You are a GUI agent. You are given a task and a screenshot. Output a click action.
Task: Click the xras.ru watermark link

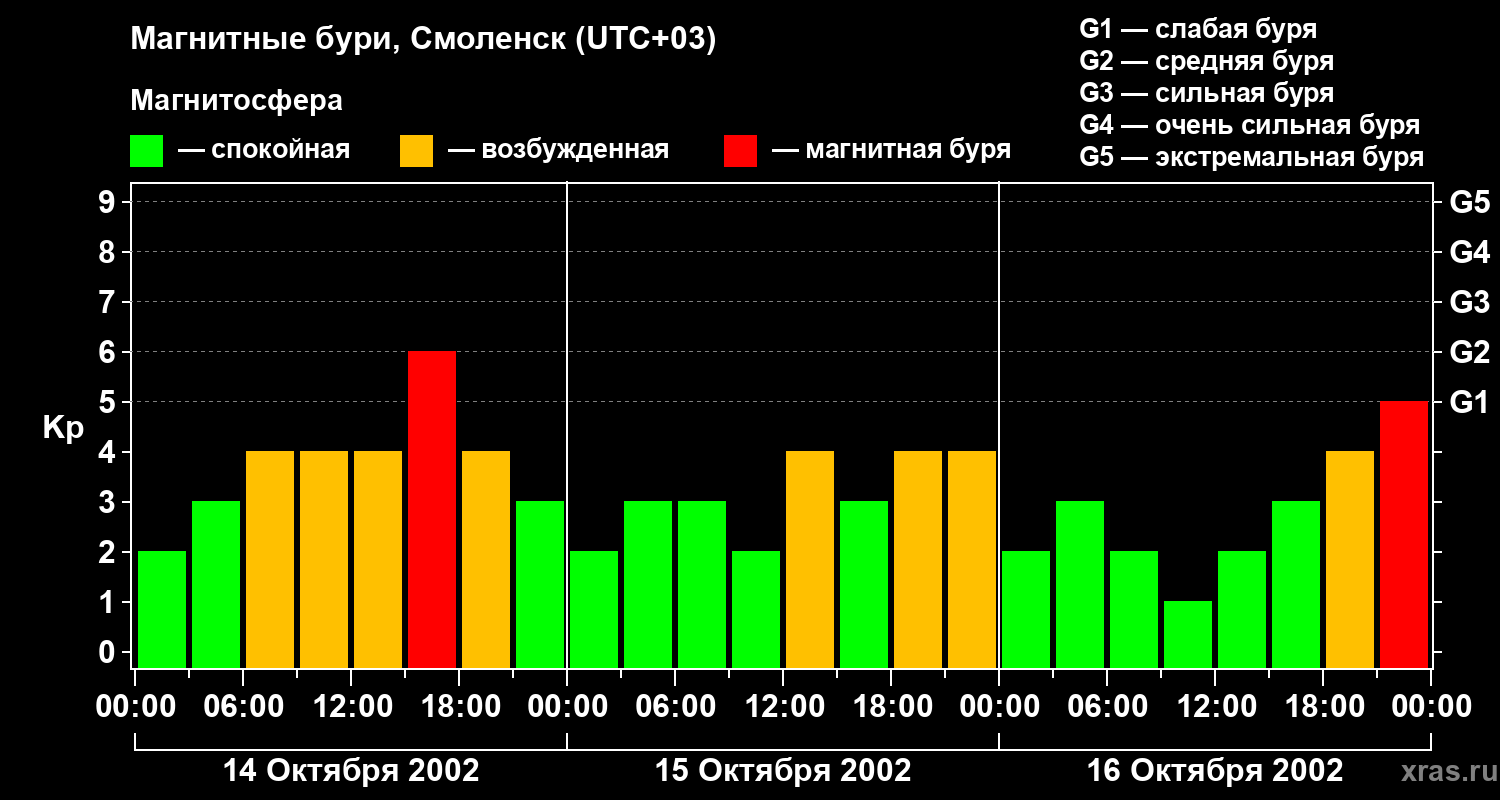1444,771
